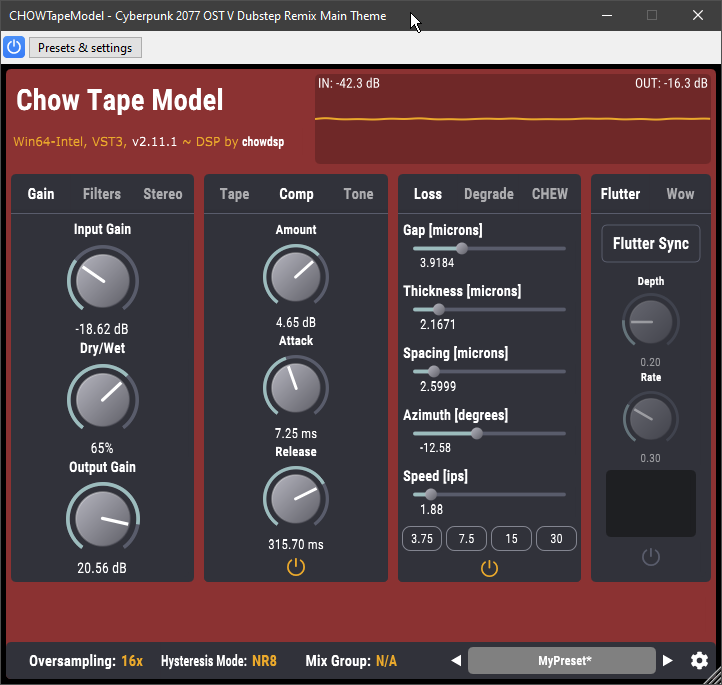Click the Attack value 7.25 ms
Screen dimensions: 722x685
296,433
